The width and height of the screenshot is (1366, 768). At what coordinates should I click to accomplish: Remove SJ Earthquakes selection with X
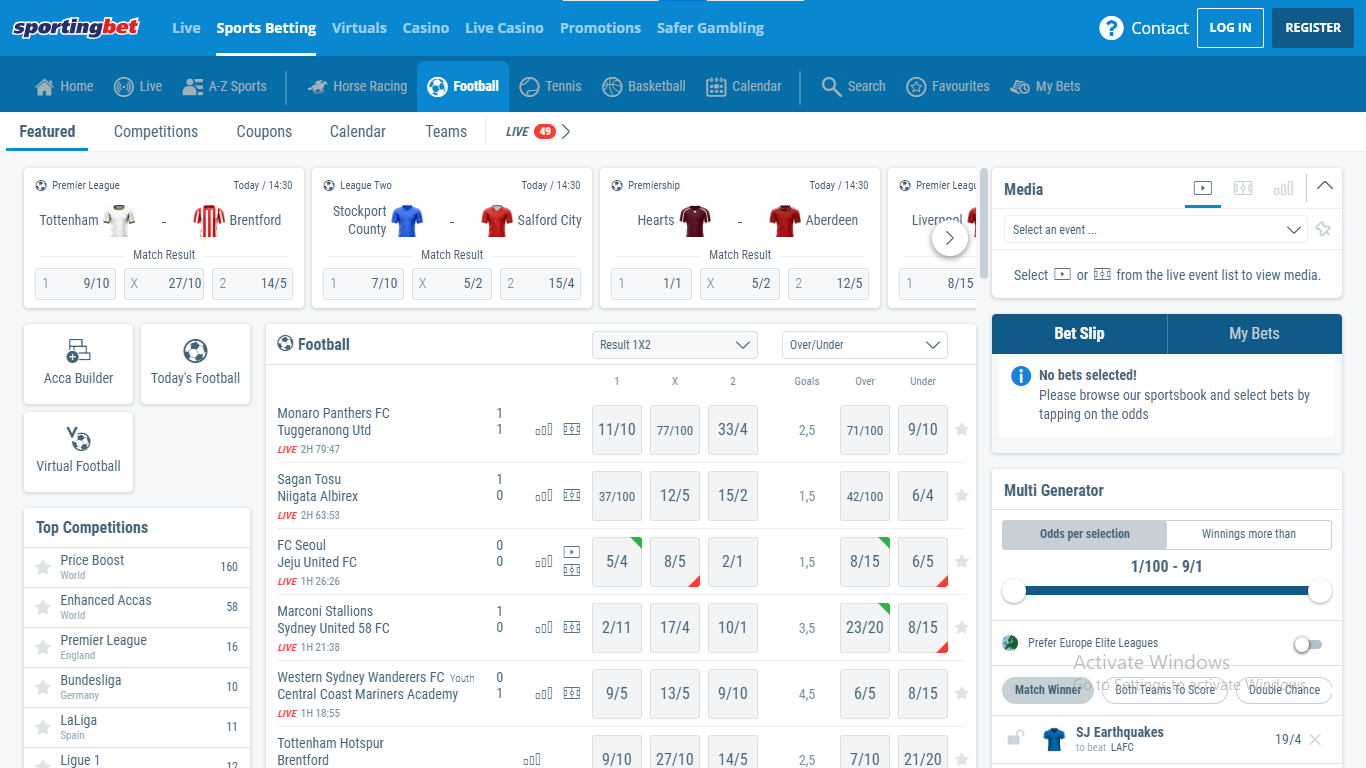1315,740
